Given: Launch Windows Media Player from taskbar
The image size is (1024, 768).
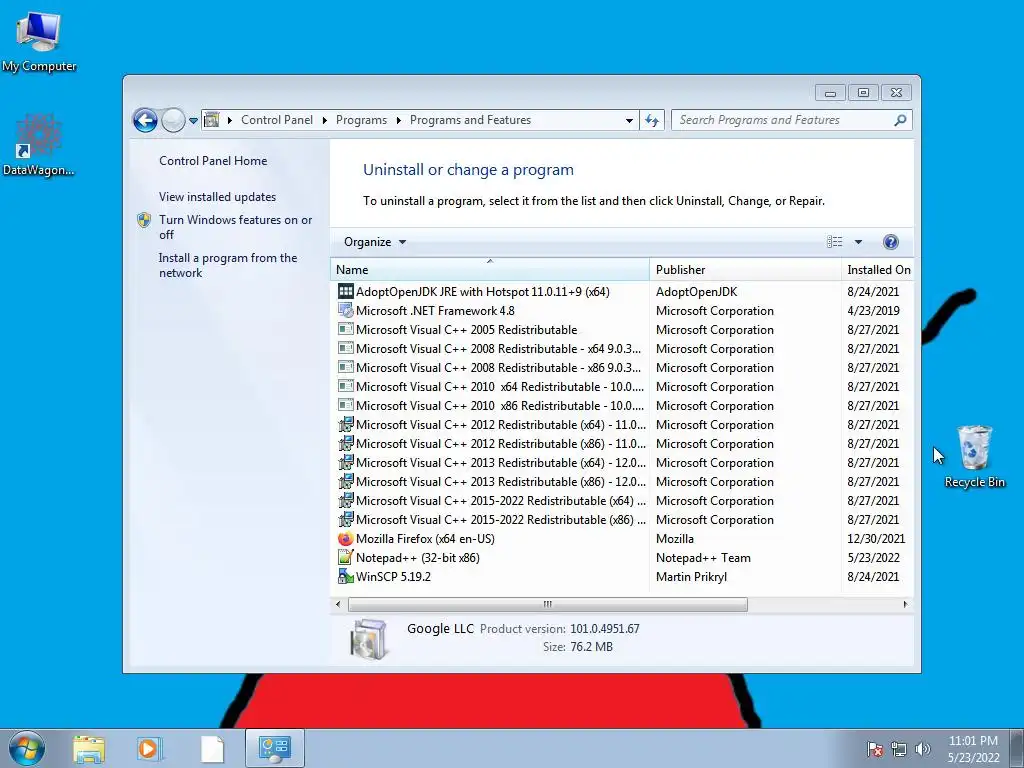Looking at the screenshot, I should click(x=150, y=749).
